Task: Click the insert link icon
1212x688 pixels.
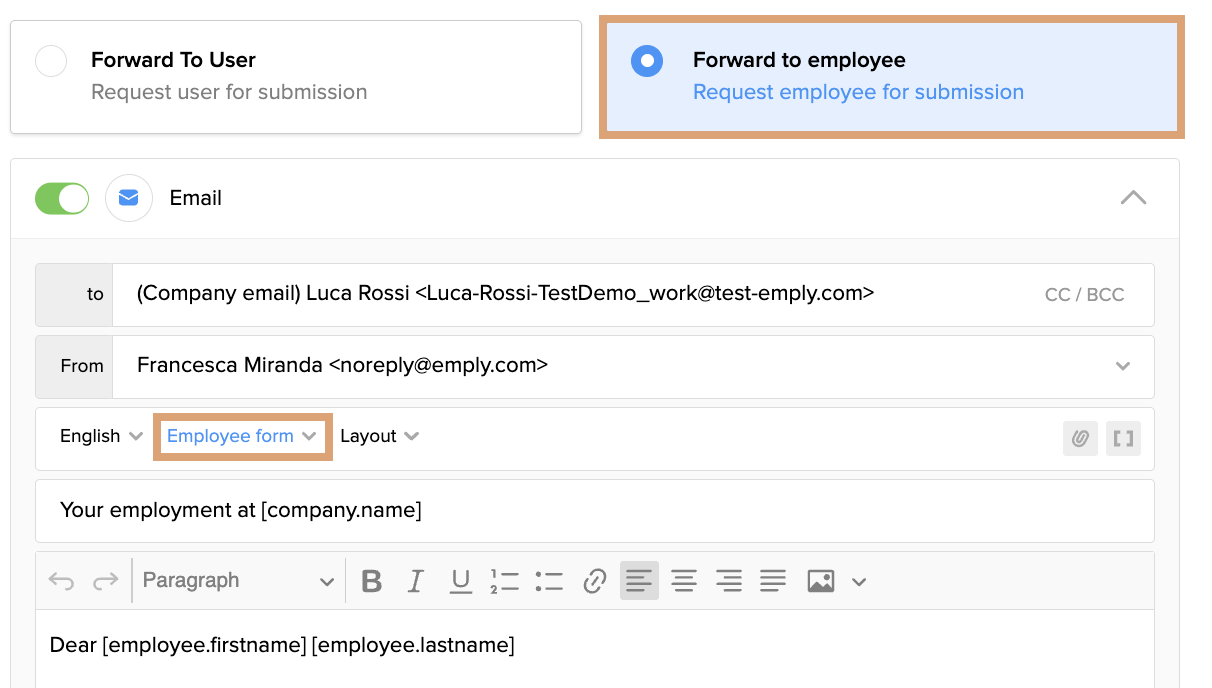Action: [x=595, y=581]
